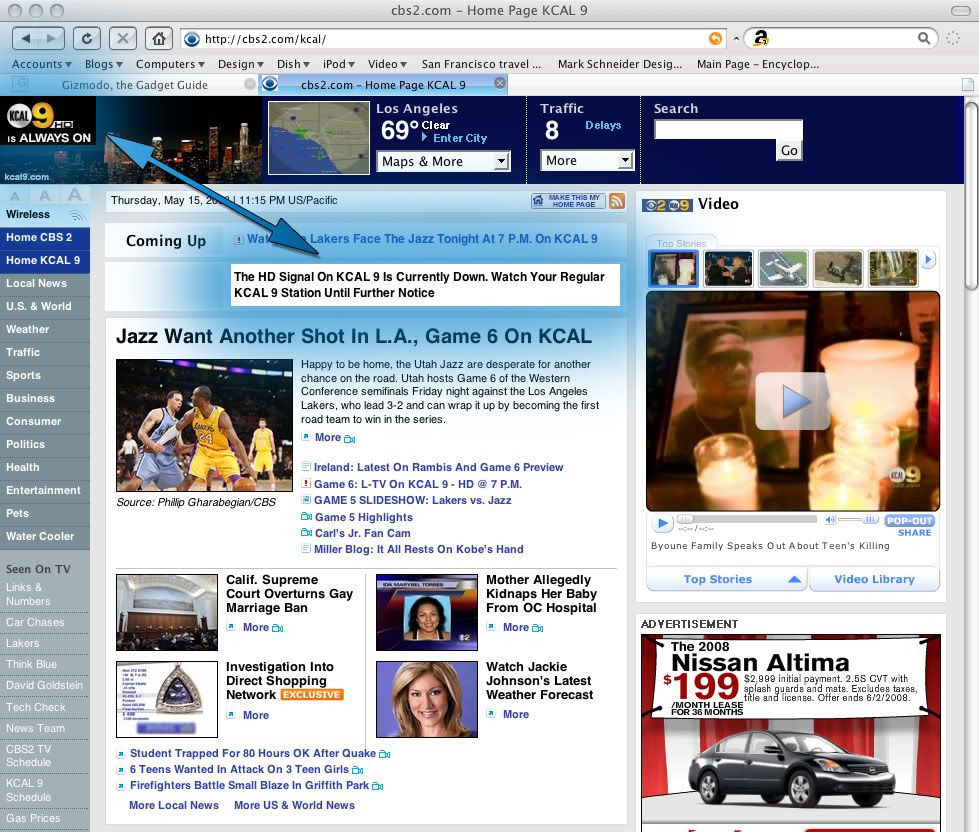The image size is (979, 832).
Task: Click the orange RSS feed icon
Action: tap(617, 201)
